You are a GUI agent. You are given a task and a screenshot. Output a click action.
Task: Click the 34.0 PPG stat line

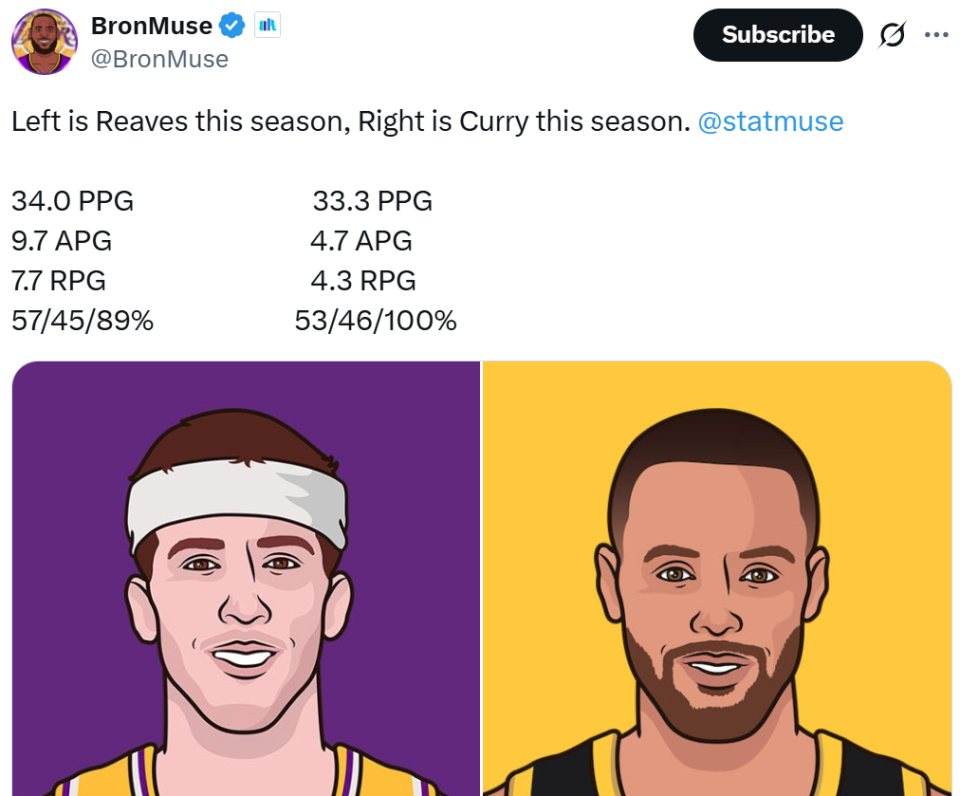pos(72,201)
